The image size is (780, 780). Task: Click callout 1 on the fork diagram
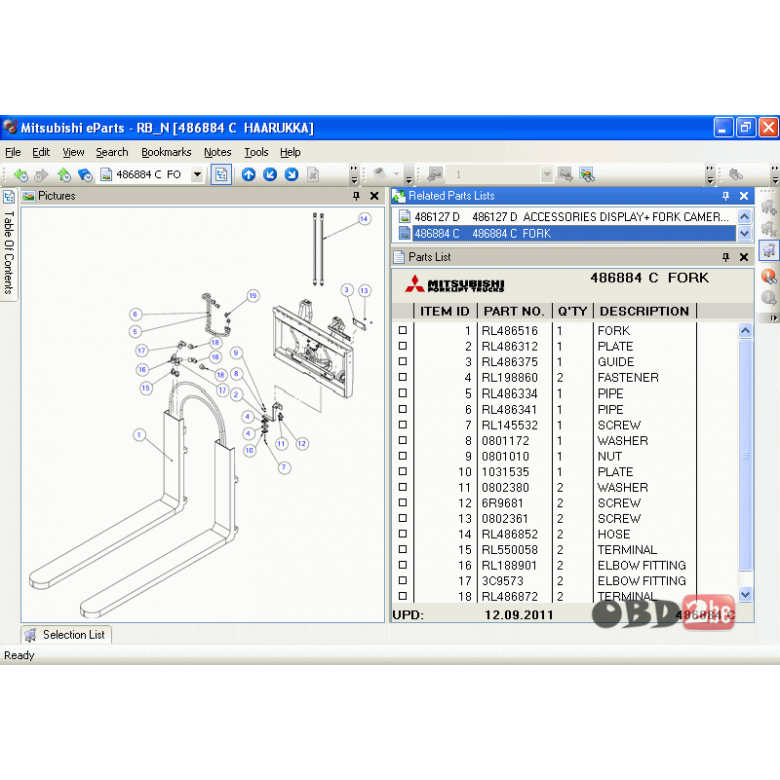(139, 435)
